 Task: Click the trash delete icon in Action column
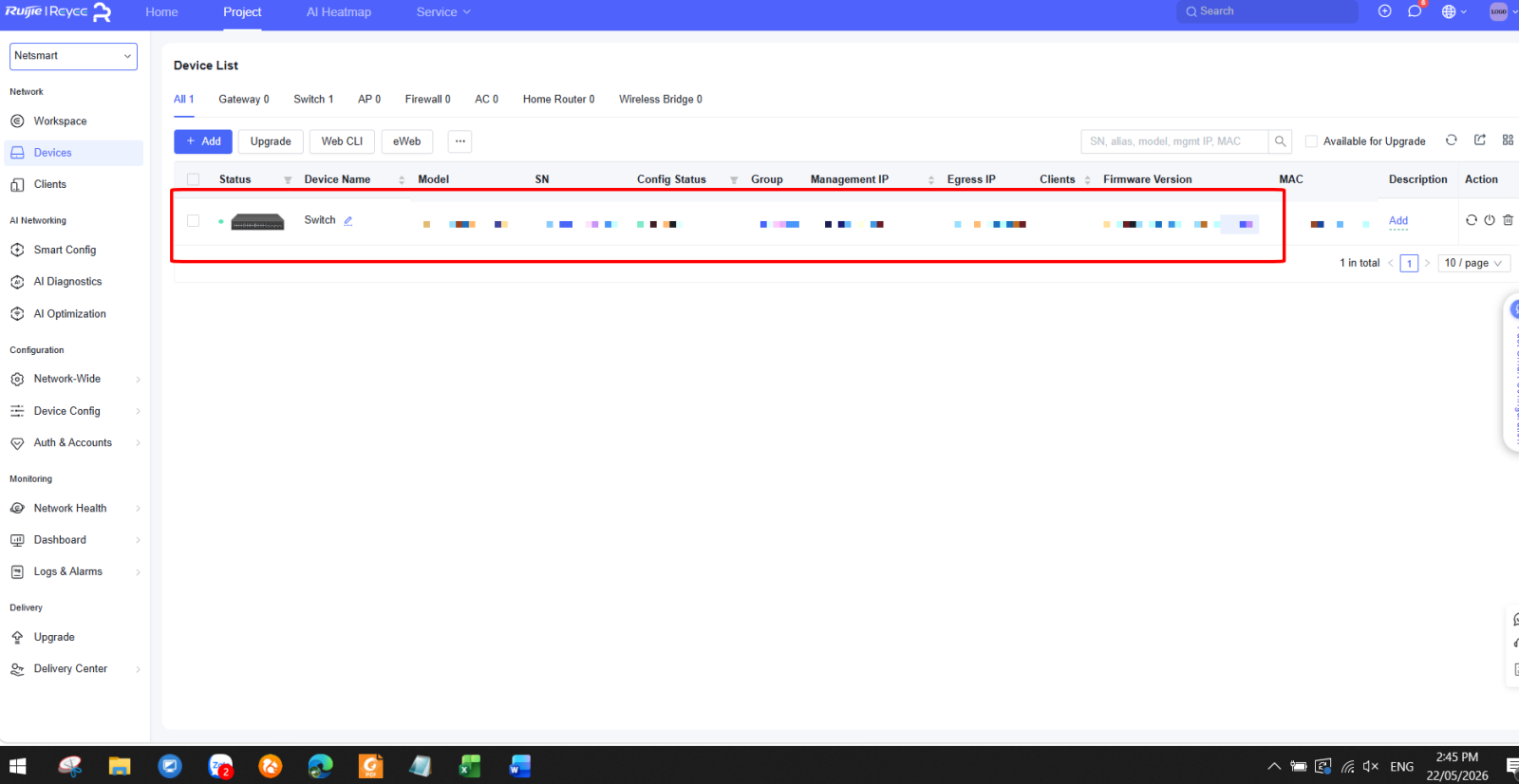[x=1508, y=220]
